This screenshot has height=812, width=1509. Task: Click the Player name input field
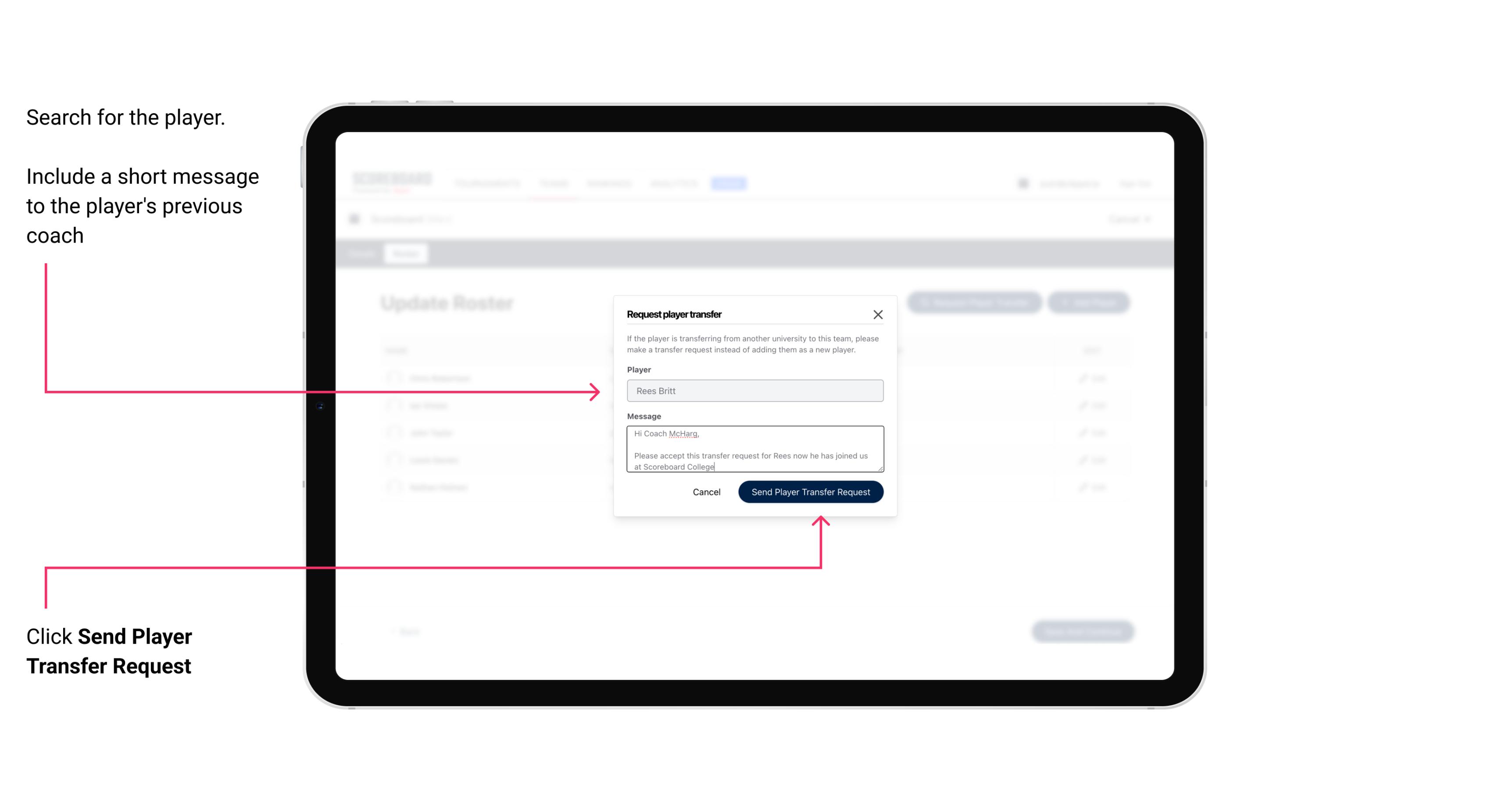tap(754, 391)
